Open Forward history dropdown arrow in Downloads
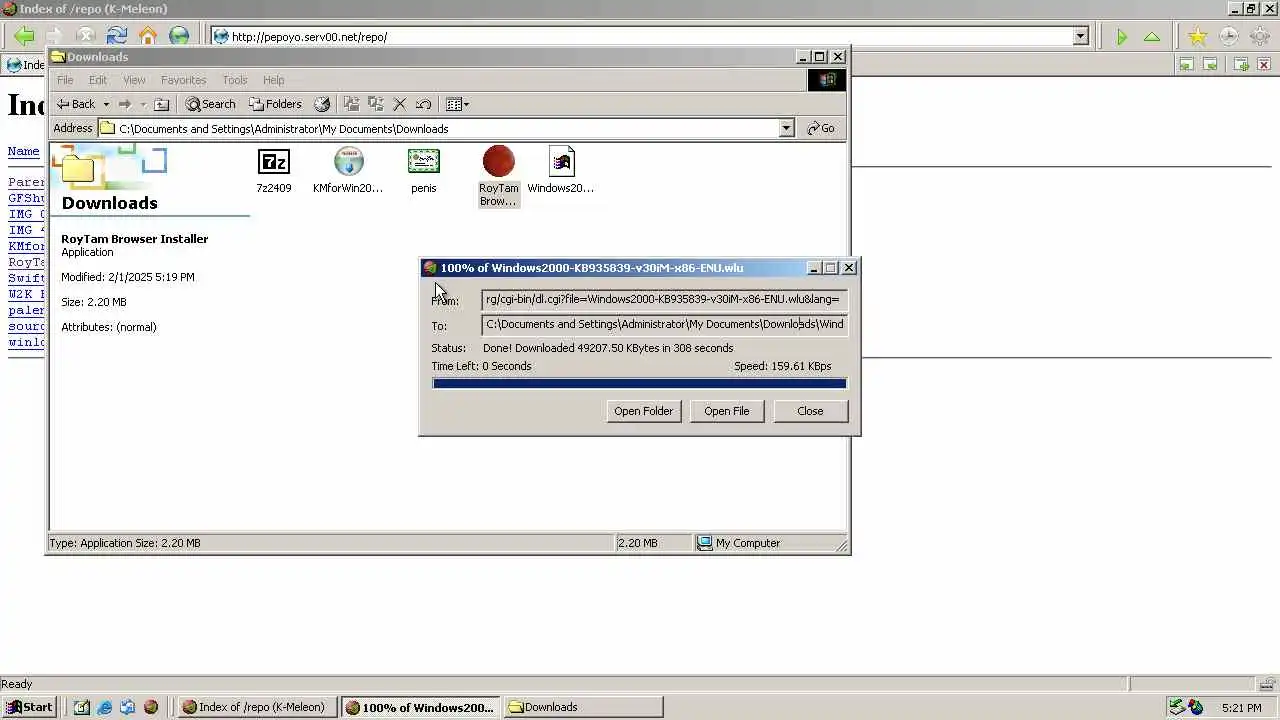1280x720 pixels. pos(143,104)
